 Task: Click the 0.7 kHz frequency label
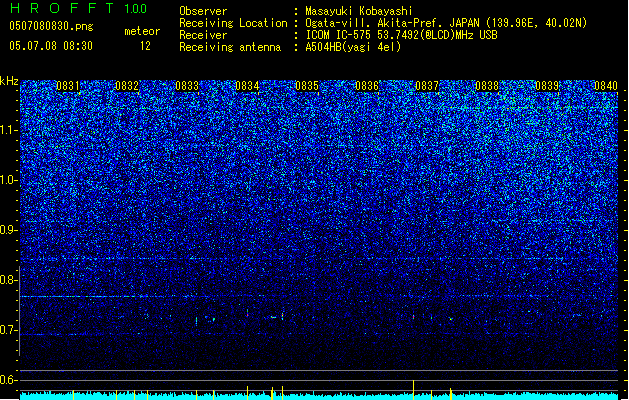[8, 330]
